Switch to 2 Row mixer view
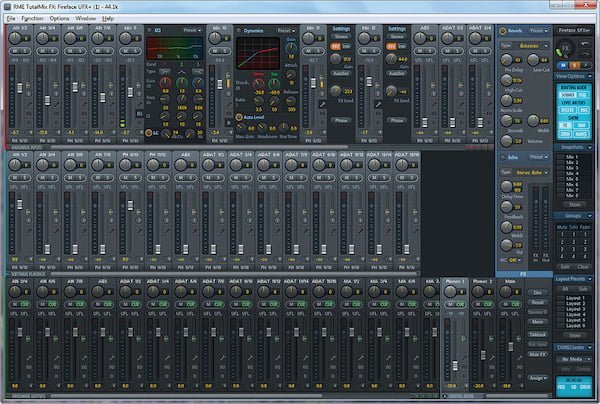Viewport: 600px width, 404px height. point(565,134)
